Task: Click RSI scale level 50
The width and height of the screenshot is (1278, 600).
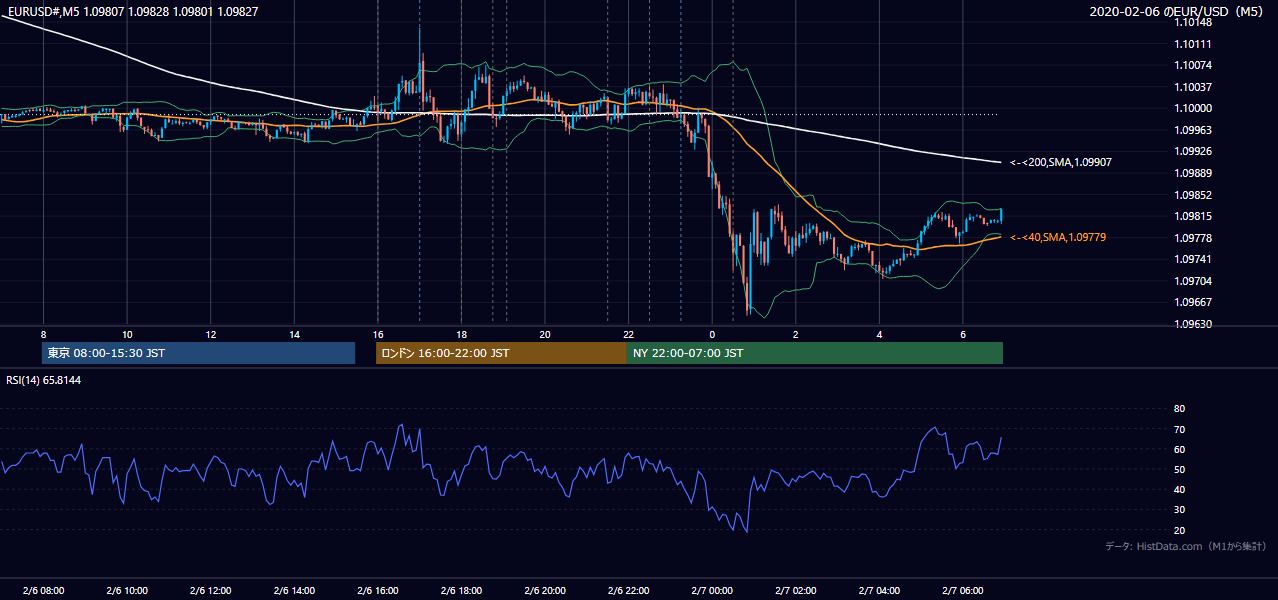Action: pos(1180,469)
